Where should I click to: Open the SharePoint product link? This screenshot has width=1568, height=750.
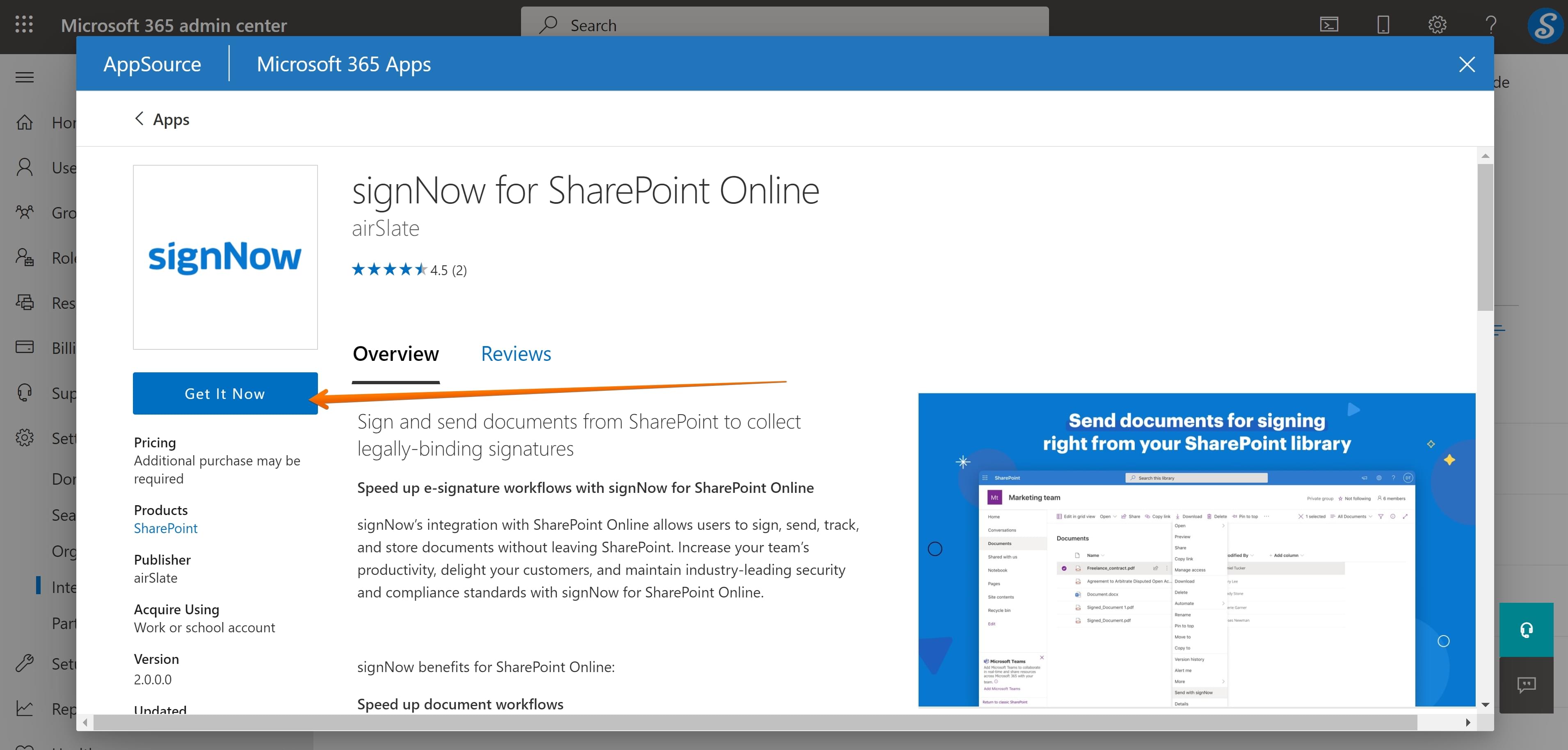point(166,528)
